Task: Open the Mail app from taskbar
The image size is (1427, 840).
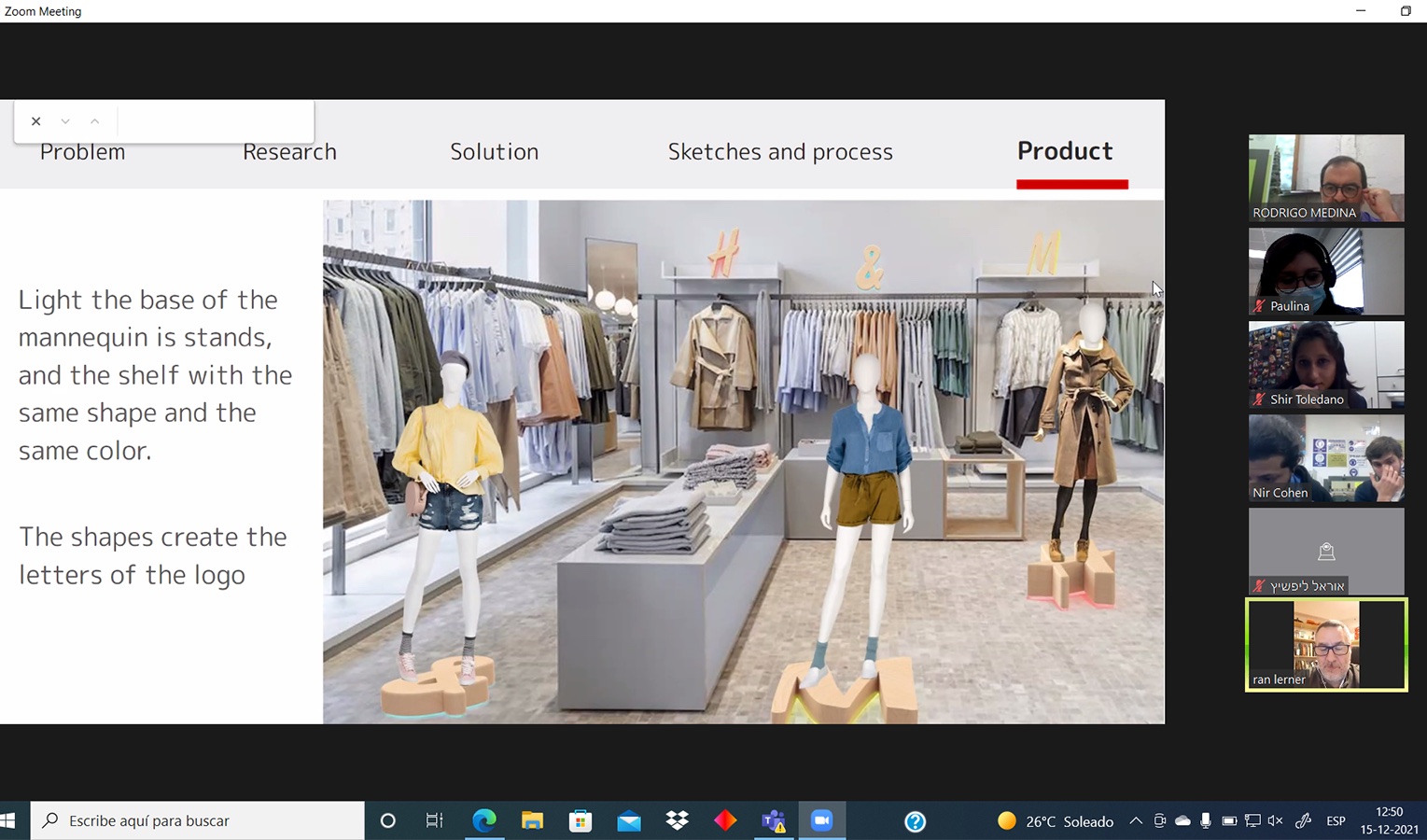Action: click(x=628, y=820)
